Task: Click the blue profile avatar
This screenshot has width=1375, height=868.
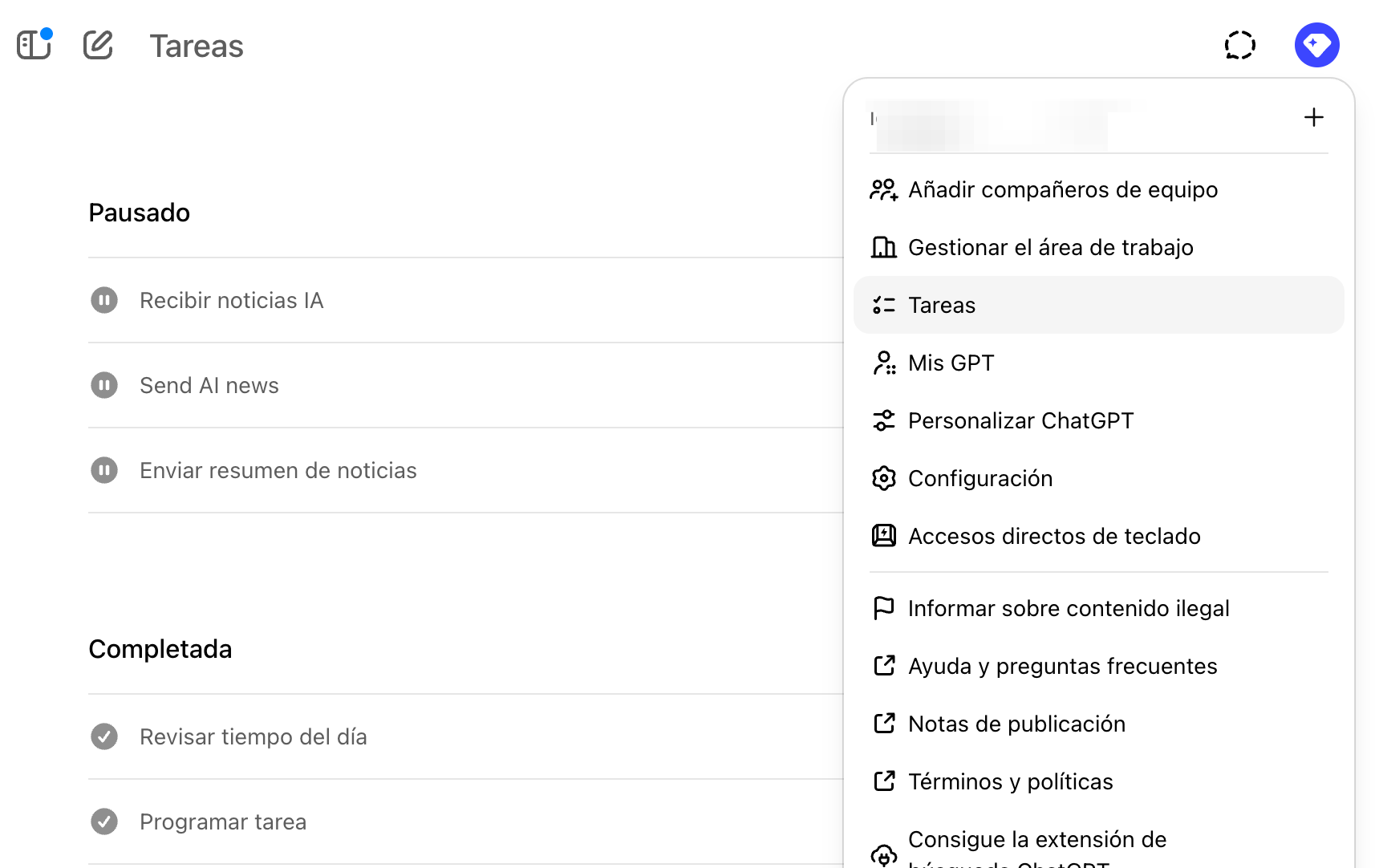Action: click(1317, 45)
